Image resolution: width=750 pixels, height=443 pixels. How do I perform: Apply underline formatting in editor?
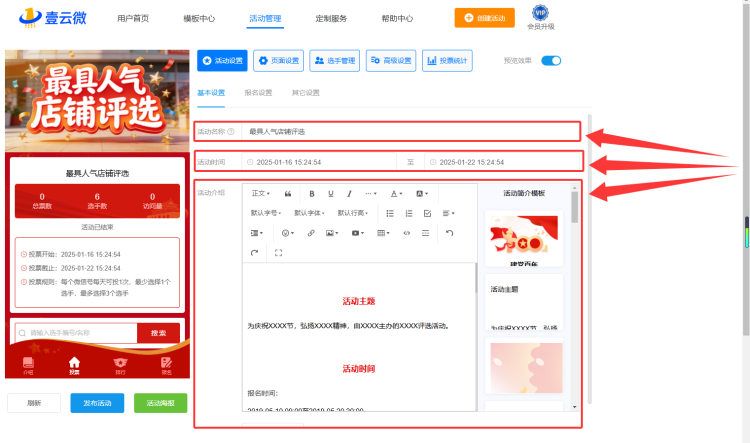[331, 194]
